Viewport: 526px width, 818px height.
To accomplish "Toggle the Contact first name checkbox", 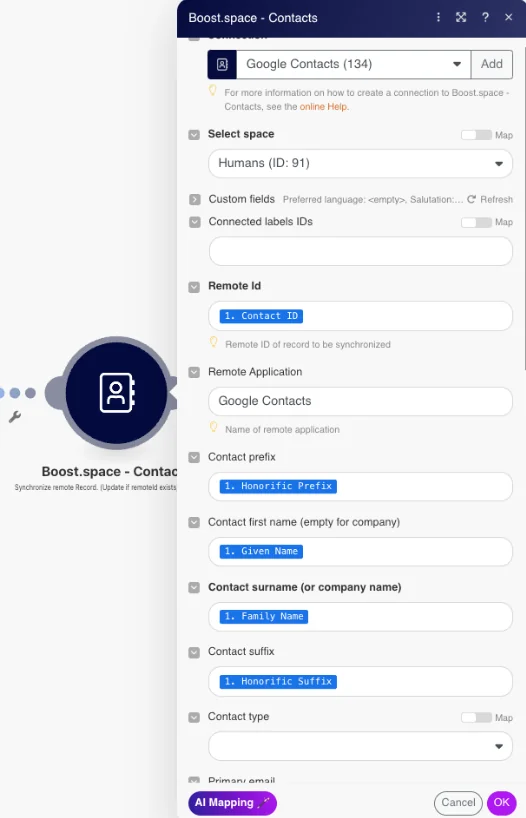I will [x=194, y=523].
